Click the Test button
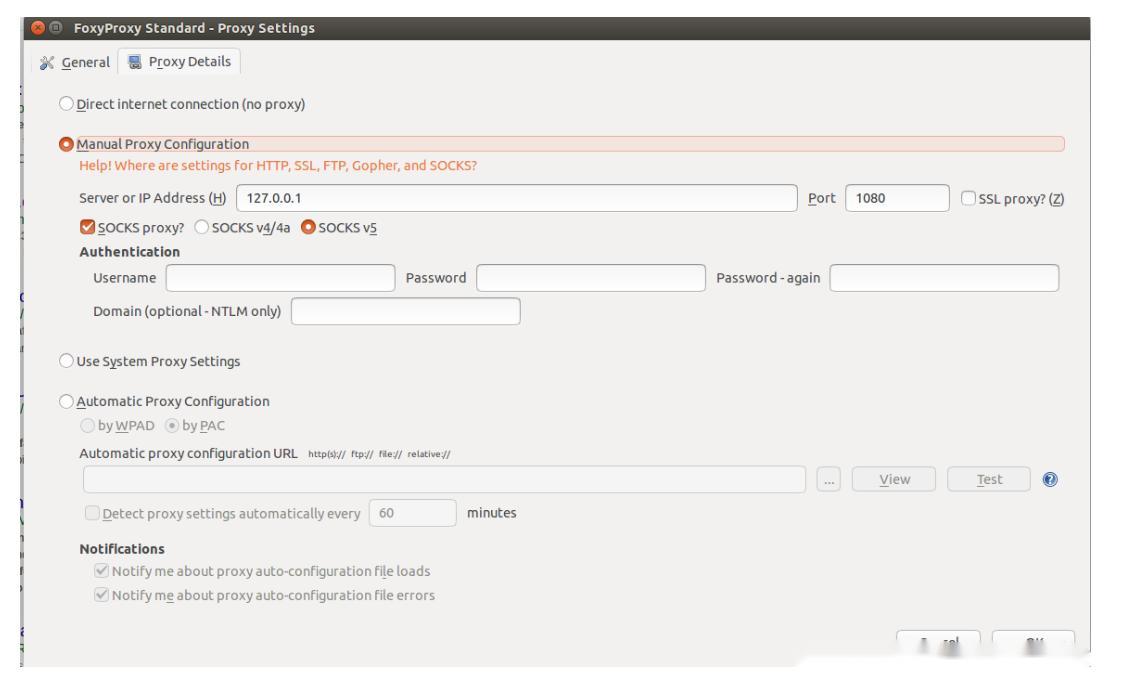The height and width of the screenshot is (686, 1124). click(989, 480)
